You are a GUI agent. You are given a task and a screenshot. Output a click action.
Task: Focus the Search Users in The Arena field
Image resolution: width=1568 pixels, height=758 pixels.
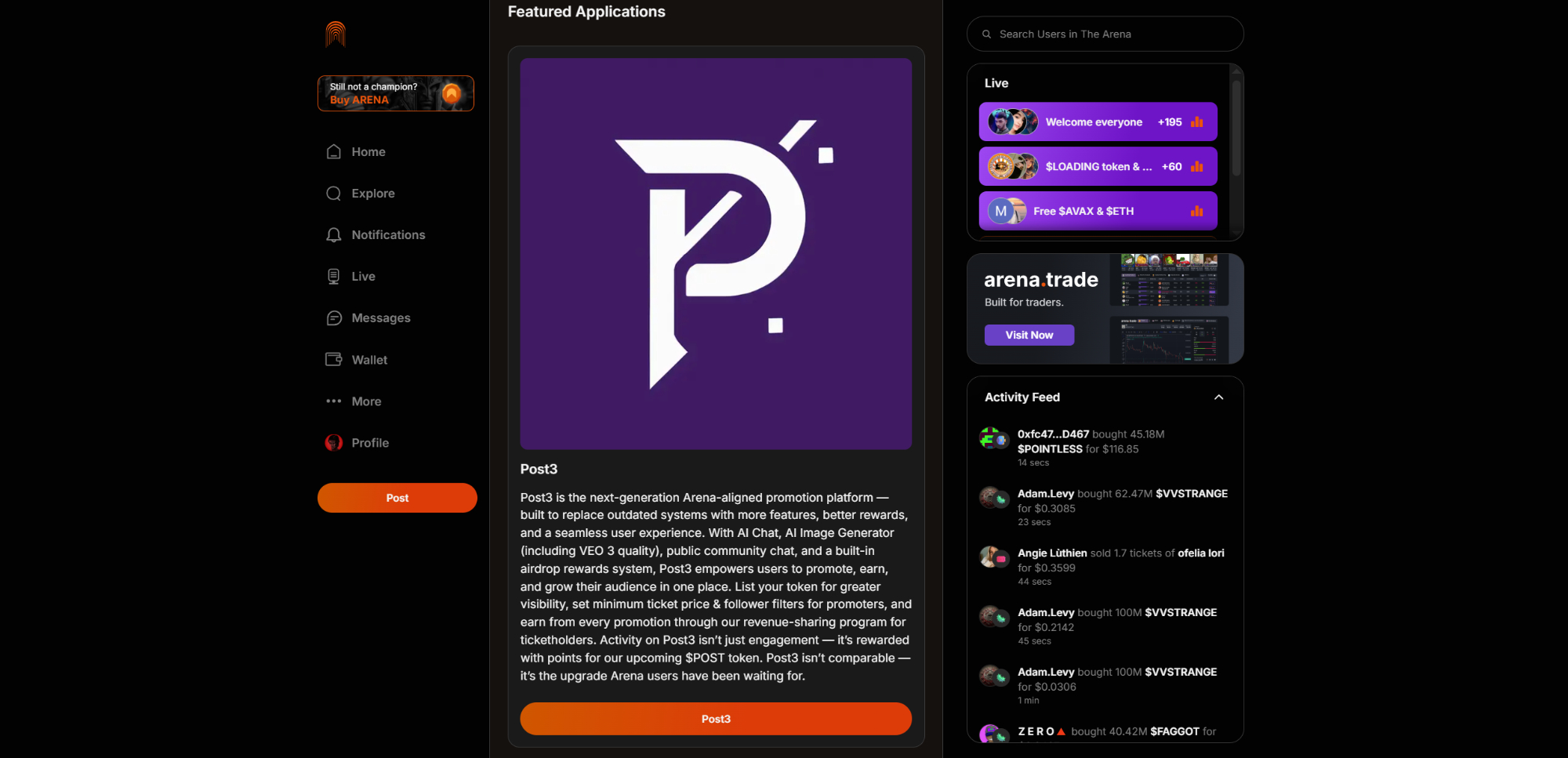pos(1105,34)
